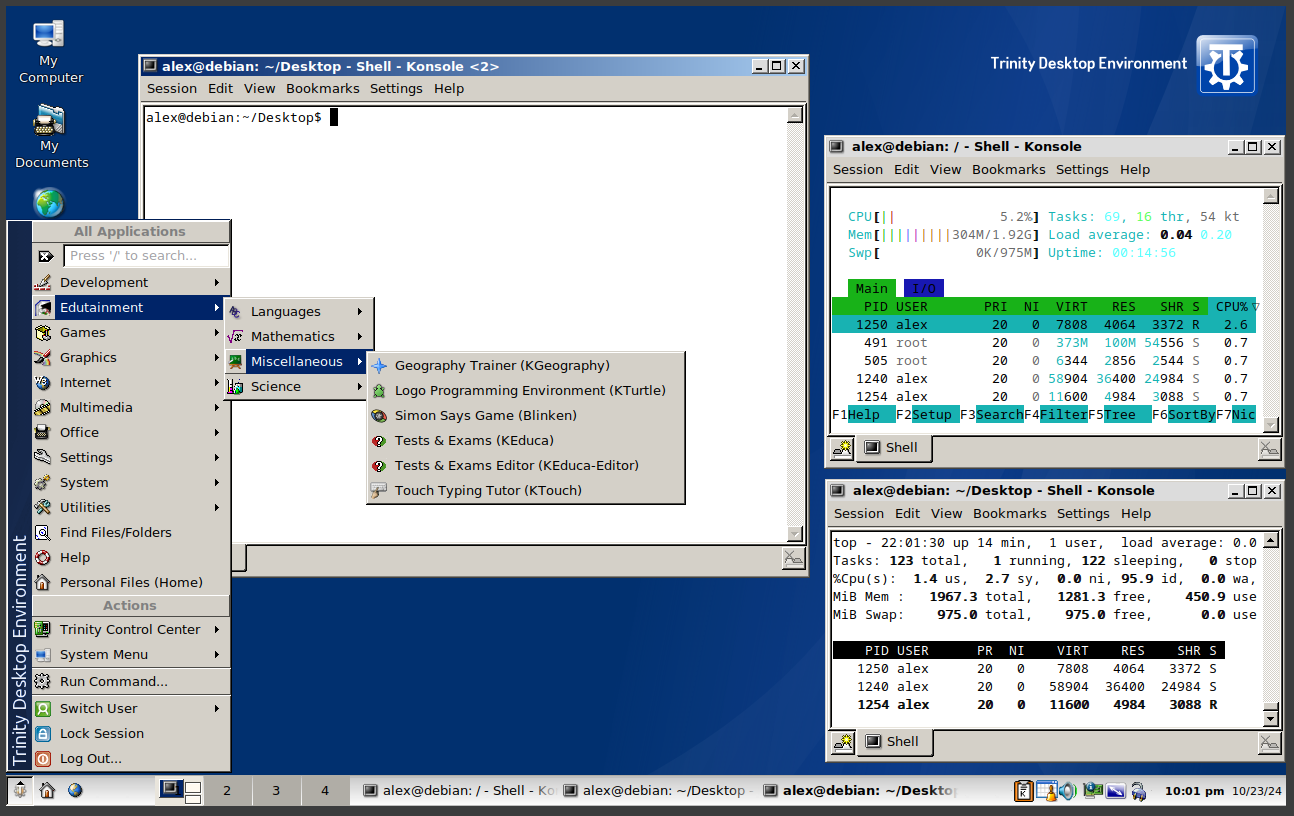Click the new session icon in htop Konsole
The height and width of the screenshot is (816, 1294).
(x=842, y=448)
